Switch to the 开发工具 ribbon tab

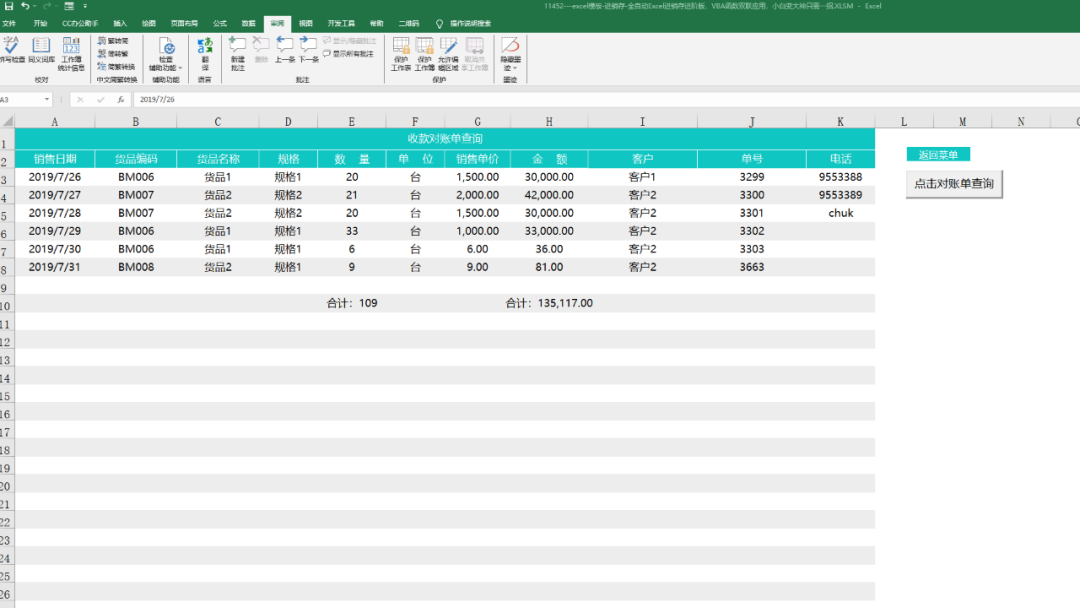pyautogui.click(x=341, y=23)
